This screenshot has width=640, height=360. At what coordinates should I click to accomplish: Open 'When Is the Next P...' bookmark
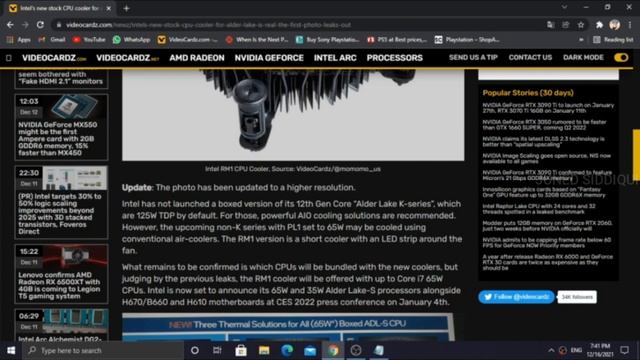point(257,40)
